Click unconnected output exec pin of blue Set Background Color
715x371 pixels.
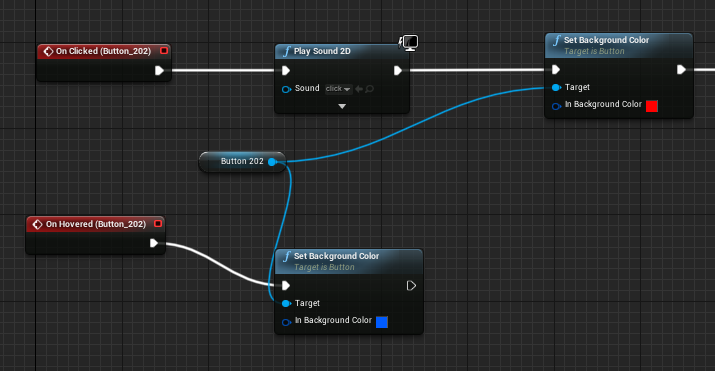411,286
